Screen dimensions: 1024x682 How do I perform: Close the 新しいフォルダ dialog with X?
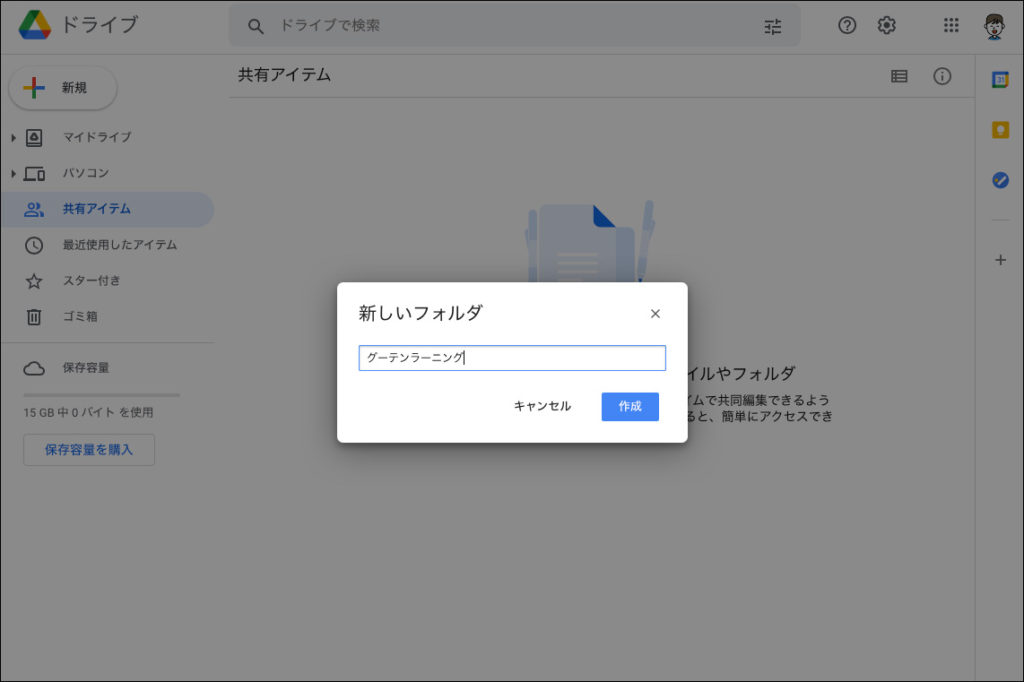[x=655, y=314]
